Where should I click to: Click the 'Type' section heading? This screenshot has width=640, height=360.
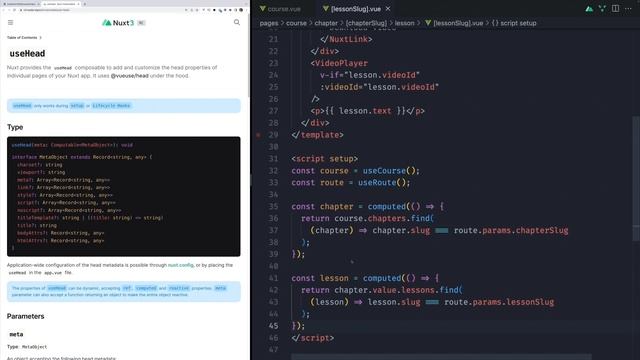[15, 127]
